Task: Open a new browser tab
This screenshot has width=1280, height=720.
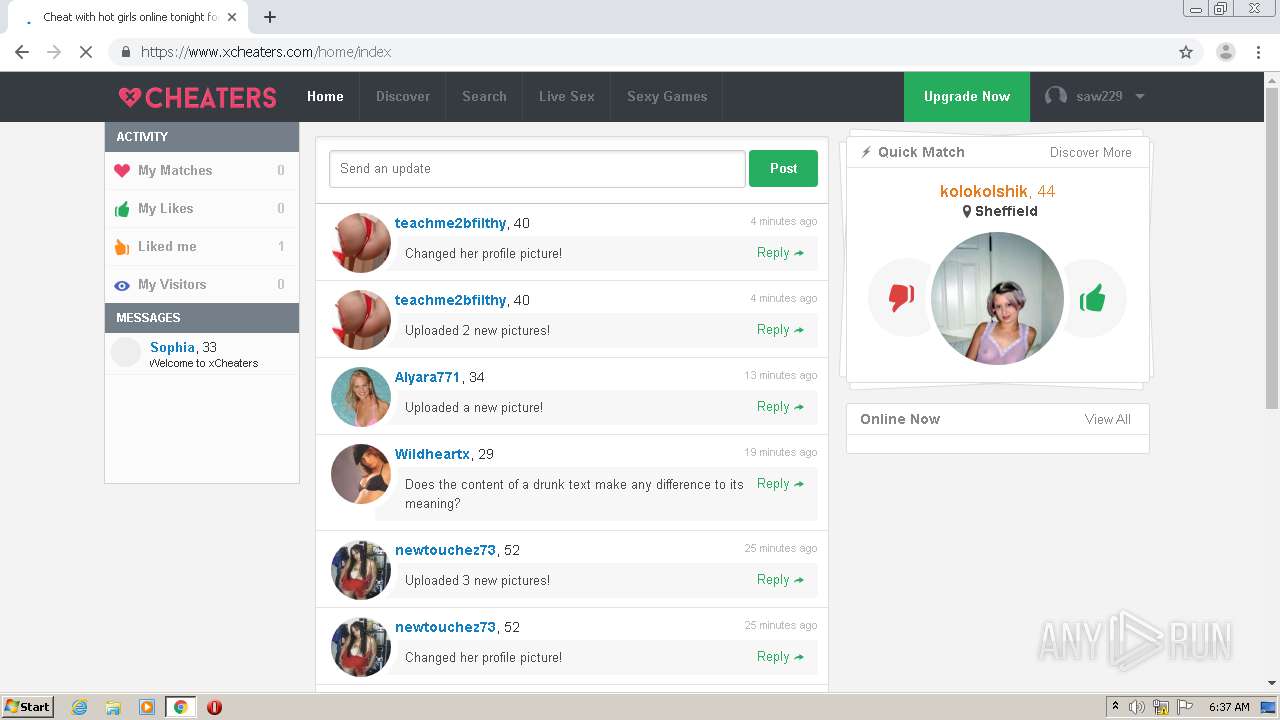Action: (x=270, y=17)
